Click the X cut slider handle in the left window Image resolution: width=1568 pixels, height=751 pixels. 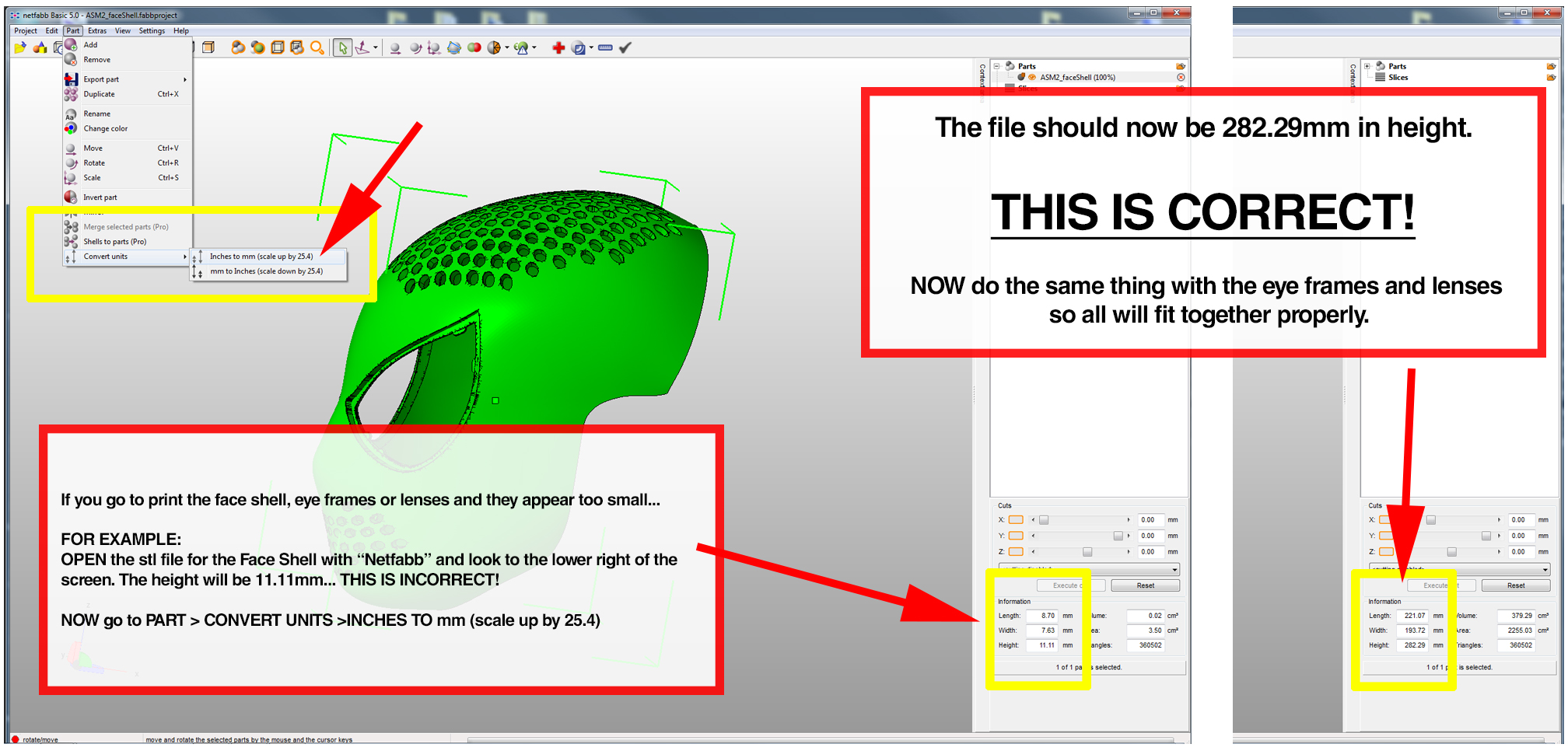click(x=1044, y=520)
